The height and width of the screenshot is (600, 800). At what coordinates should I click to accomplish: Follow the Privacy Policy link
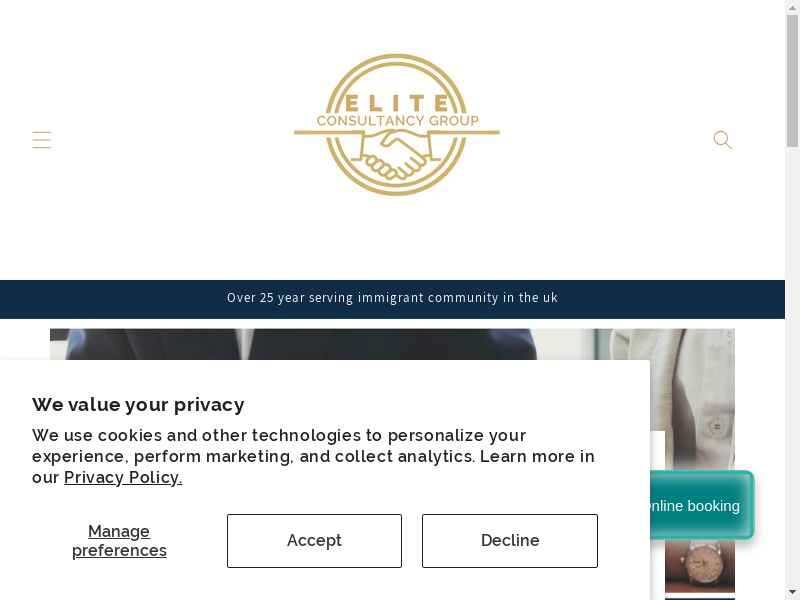click(x=123, y=478)
